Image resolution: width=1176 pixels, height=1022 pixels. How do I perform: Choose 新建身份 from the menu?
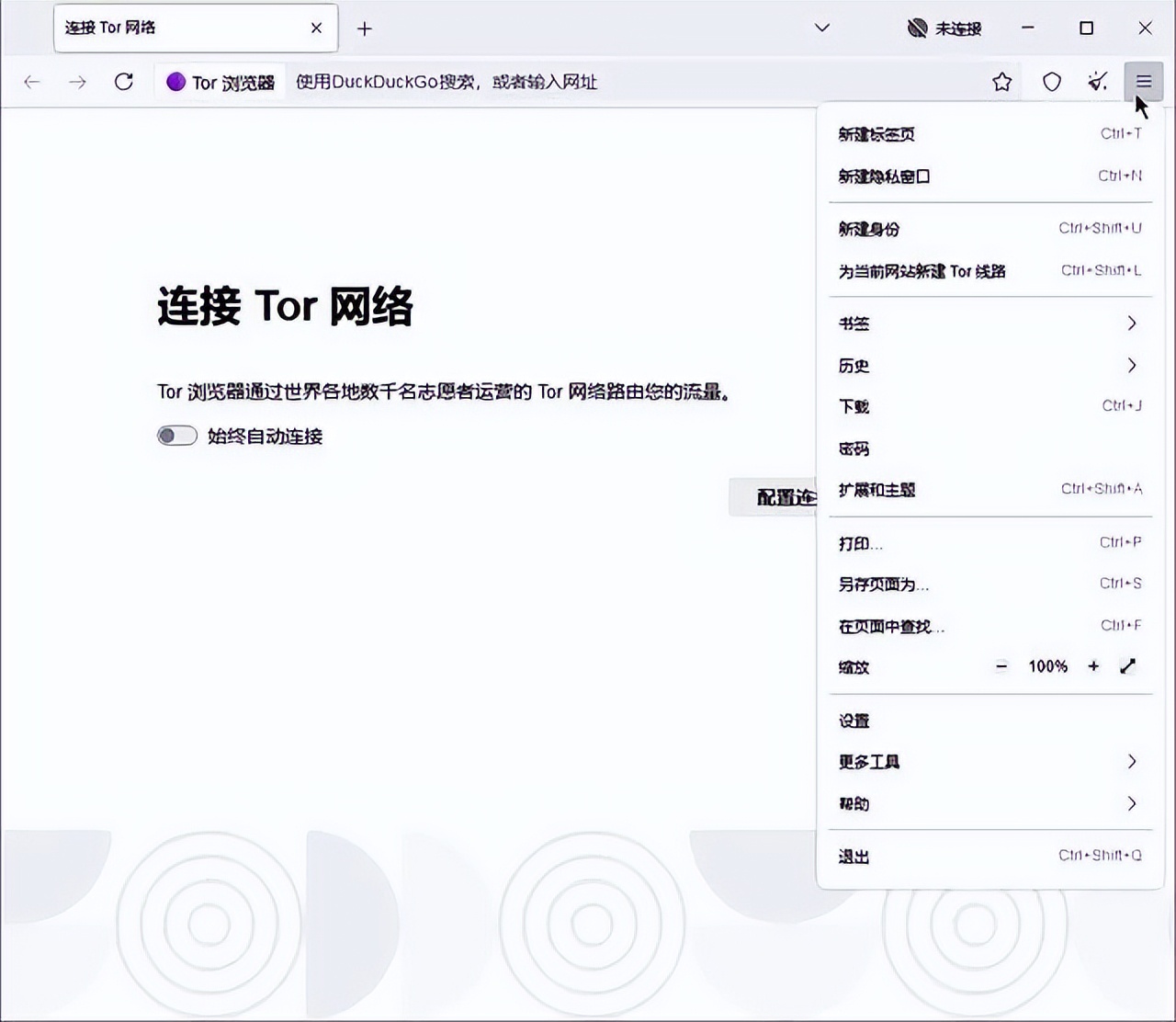989,229
